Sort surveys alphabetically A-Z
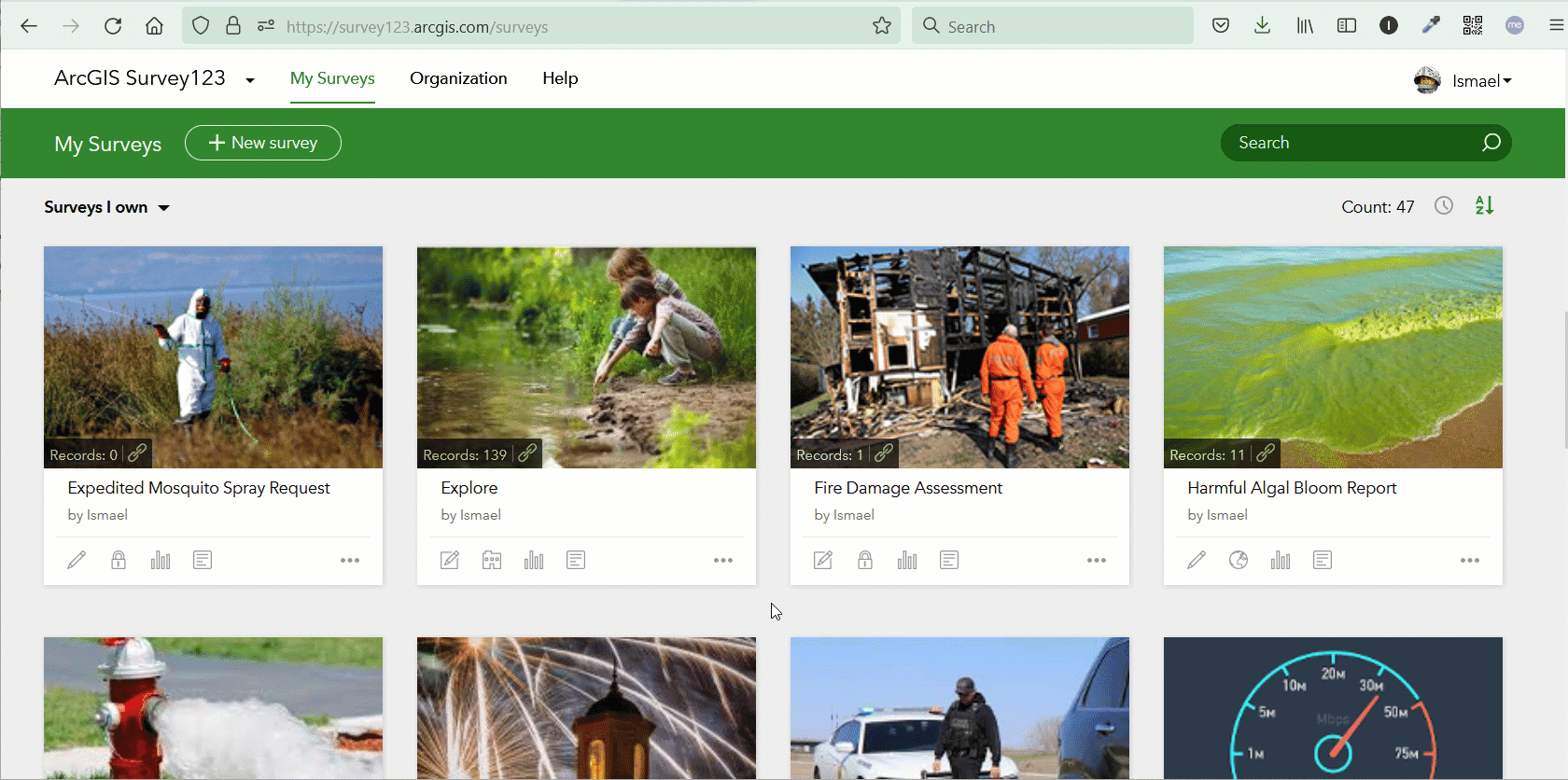1568x780 pixels. click(x=1485, y=205)
